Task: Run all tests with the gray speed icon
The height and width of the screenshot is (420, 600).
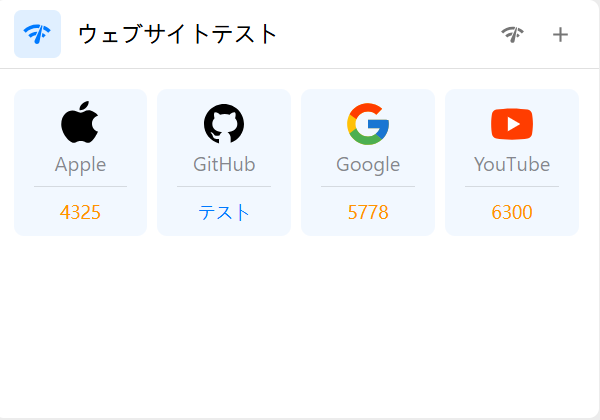Action: point(512,34)
